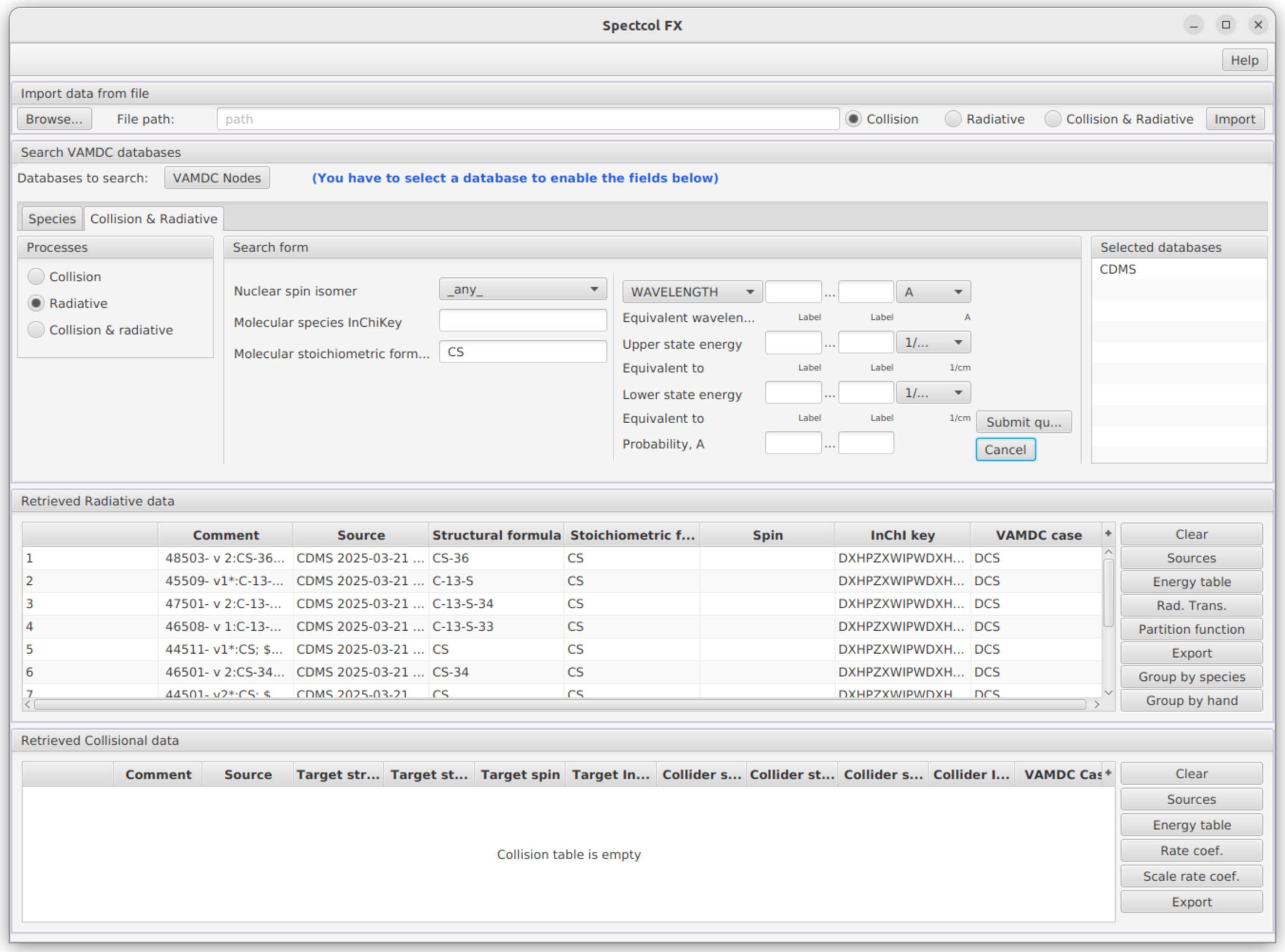1285x952 pixels.
Task: Click the radiative table horizontal scrollbar
Action: (560, 704)
